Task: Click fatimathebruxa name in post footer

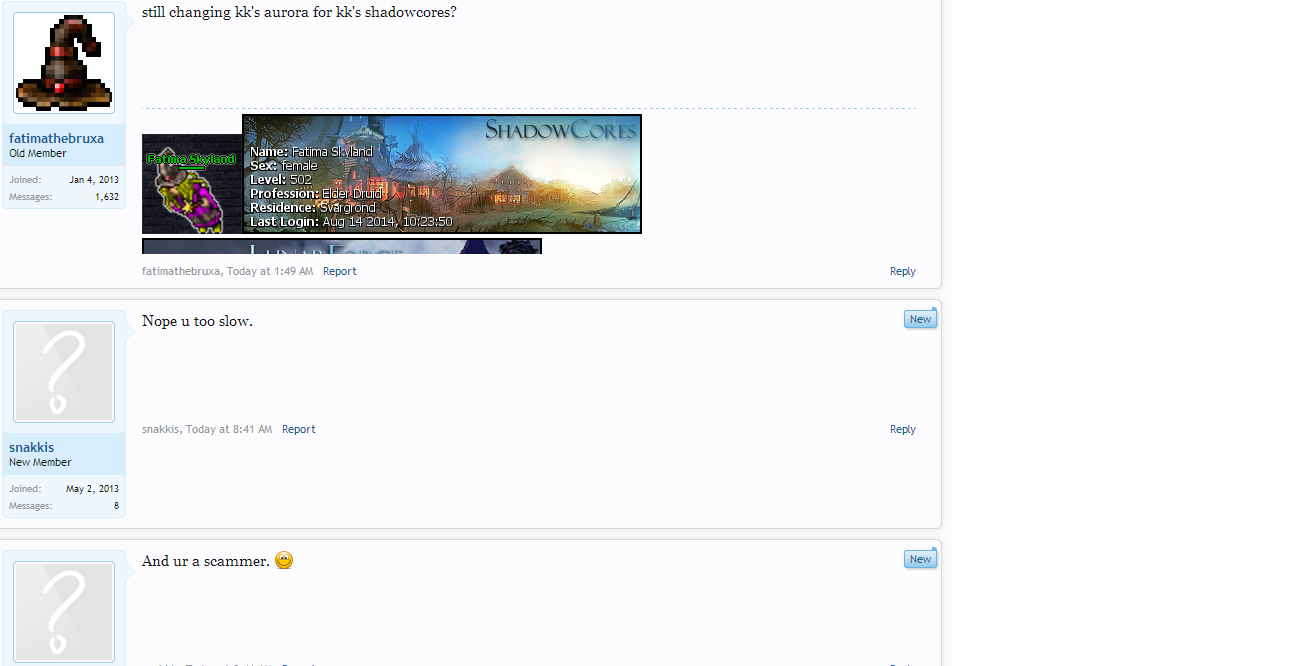Action: tap(181, 271)
